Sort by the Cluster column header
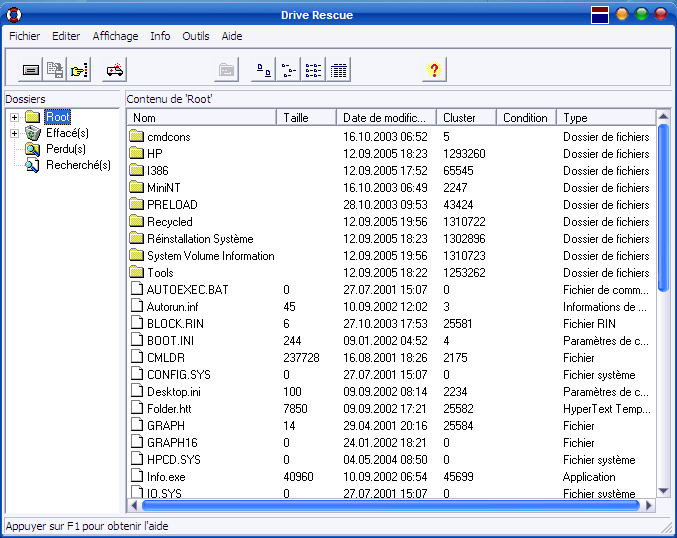Viewport: 677px width, 538px height. coord(466,117)
